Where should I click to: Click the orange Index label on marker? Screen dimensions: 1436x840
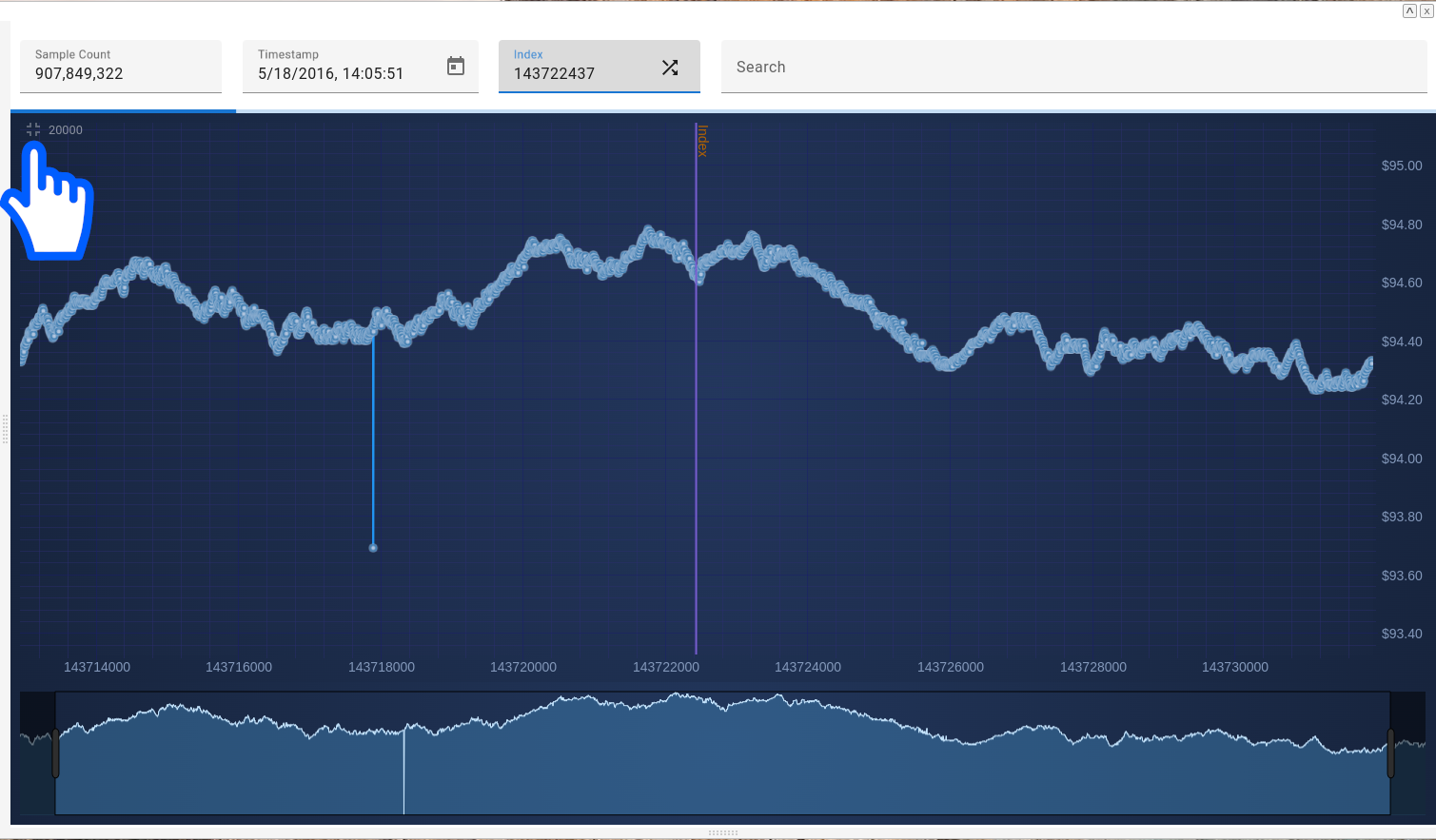pyautogui.click(x=702, y=140)
